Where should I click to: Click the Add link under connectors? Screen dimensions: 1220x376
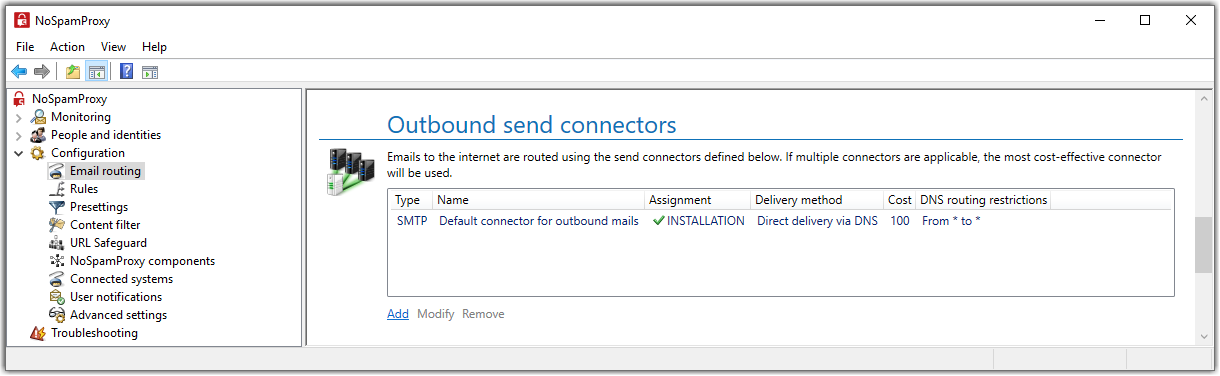coord(398,314)
